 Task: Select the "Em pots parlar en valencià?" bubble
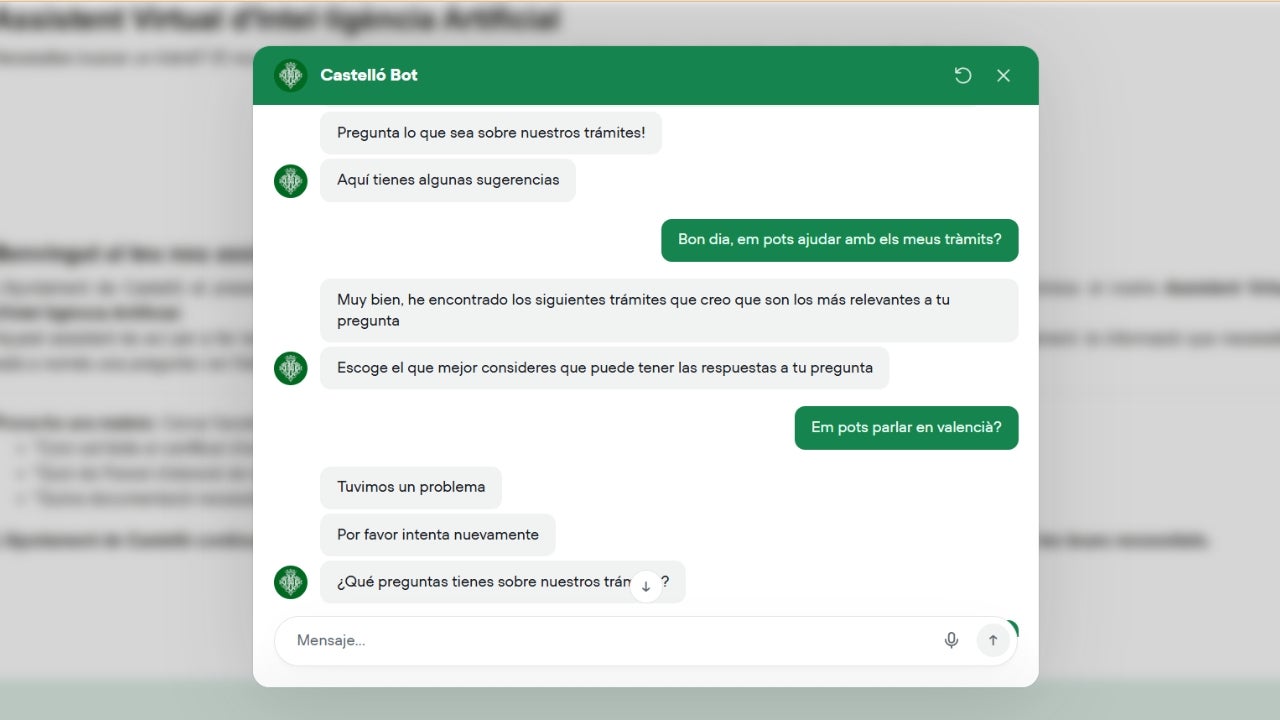click(x=906, y=428)
